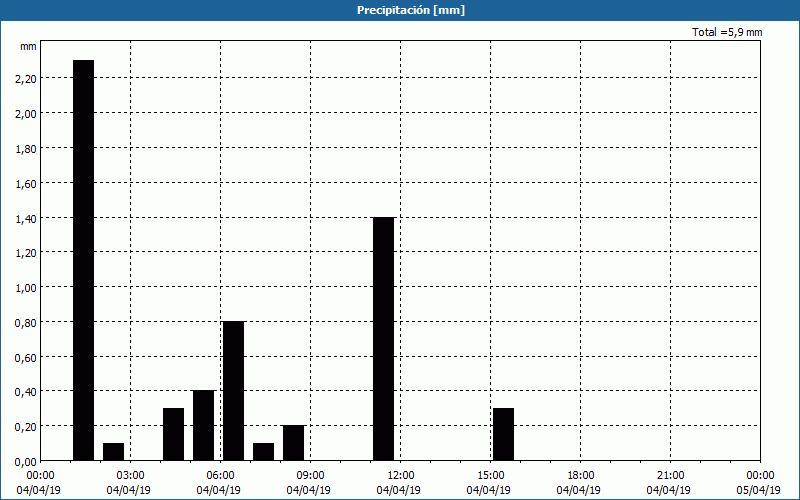Select the 0,40 mm bar before 06:00

coord(204,426)
